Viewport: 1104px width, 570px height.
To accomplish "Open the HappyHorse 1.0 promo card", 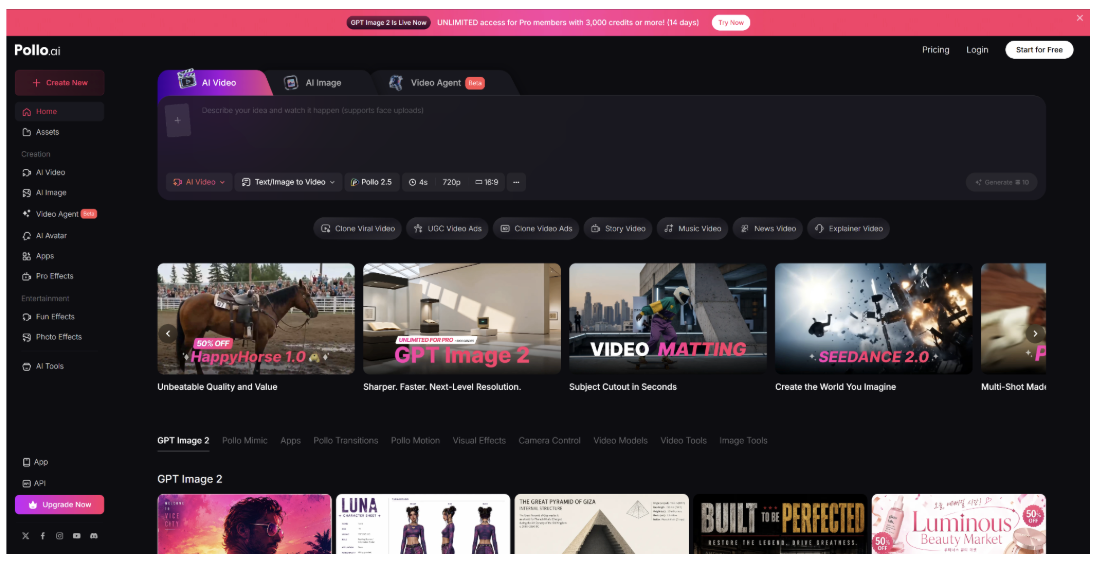I will point(256,319).
